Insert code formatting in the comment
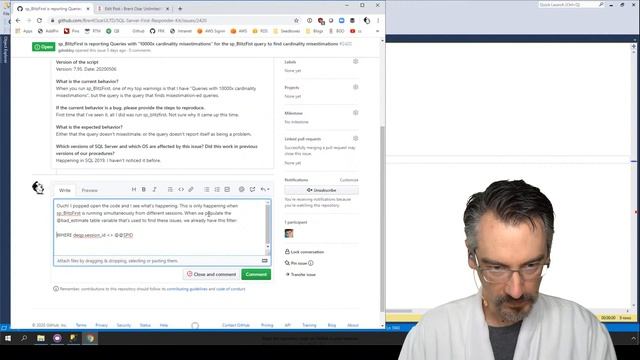Image resolution: width=640 pixels, height=360 pixels. click(x=181, y=189)
